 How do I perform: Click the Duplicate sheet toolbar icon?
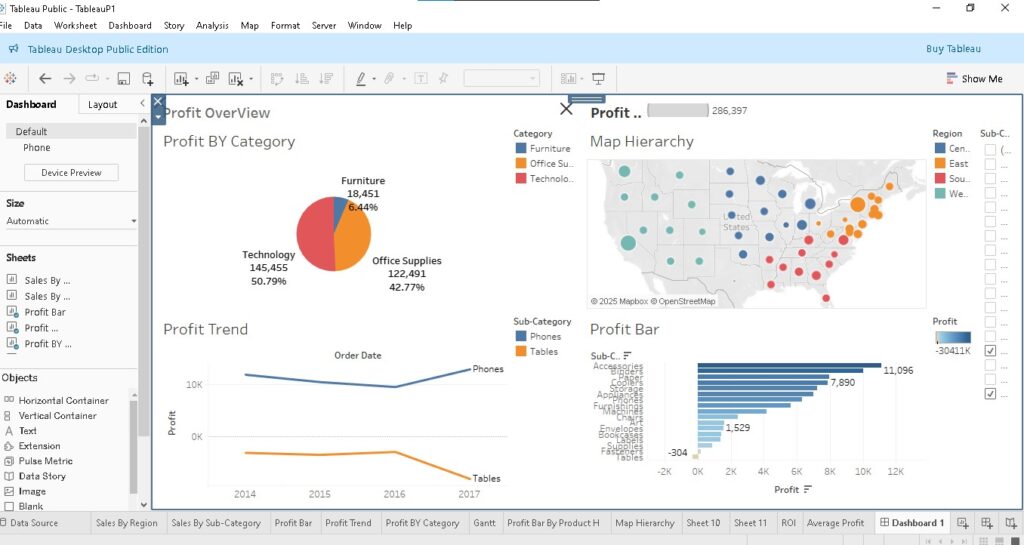[212, 78]
